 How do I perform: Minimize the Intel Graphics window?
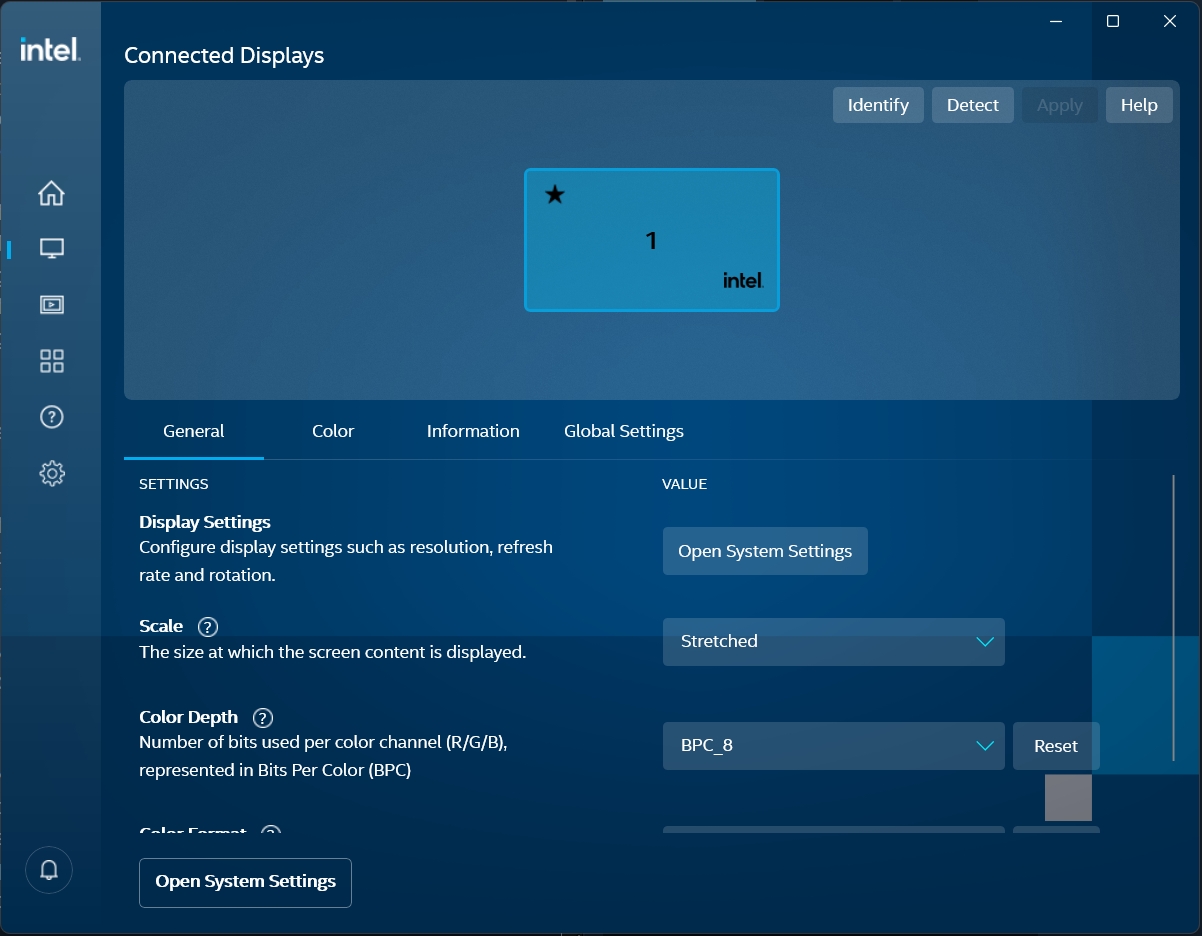(1056, 21)
